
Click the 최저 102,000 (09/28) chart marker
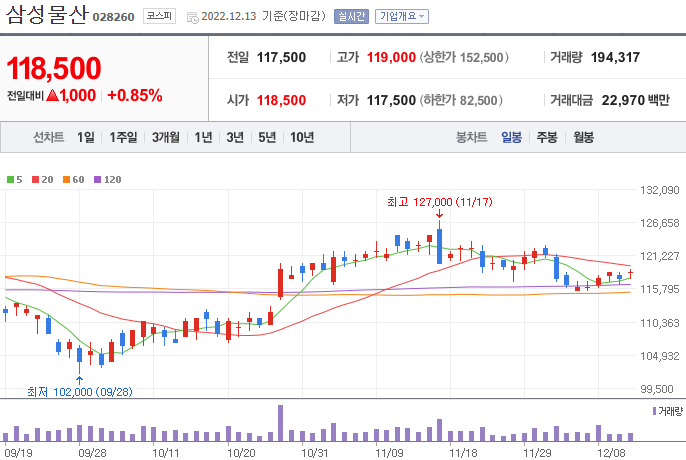(80, 391)
